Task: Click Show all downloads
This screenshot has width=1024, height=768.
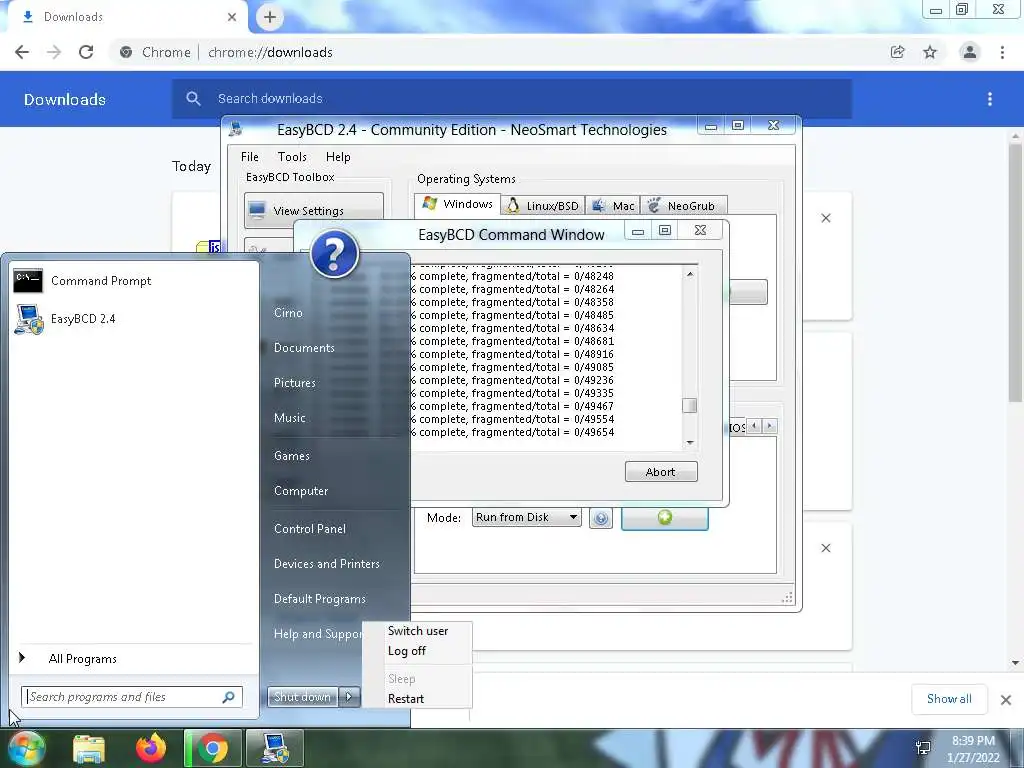Action: click(949, 699)
